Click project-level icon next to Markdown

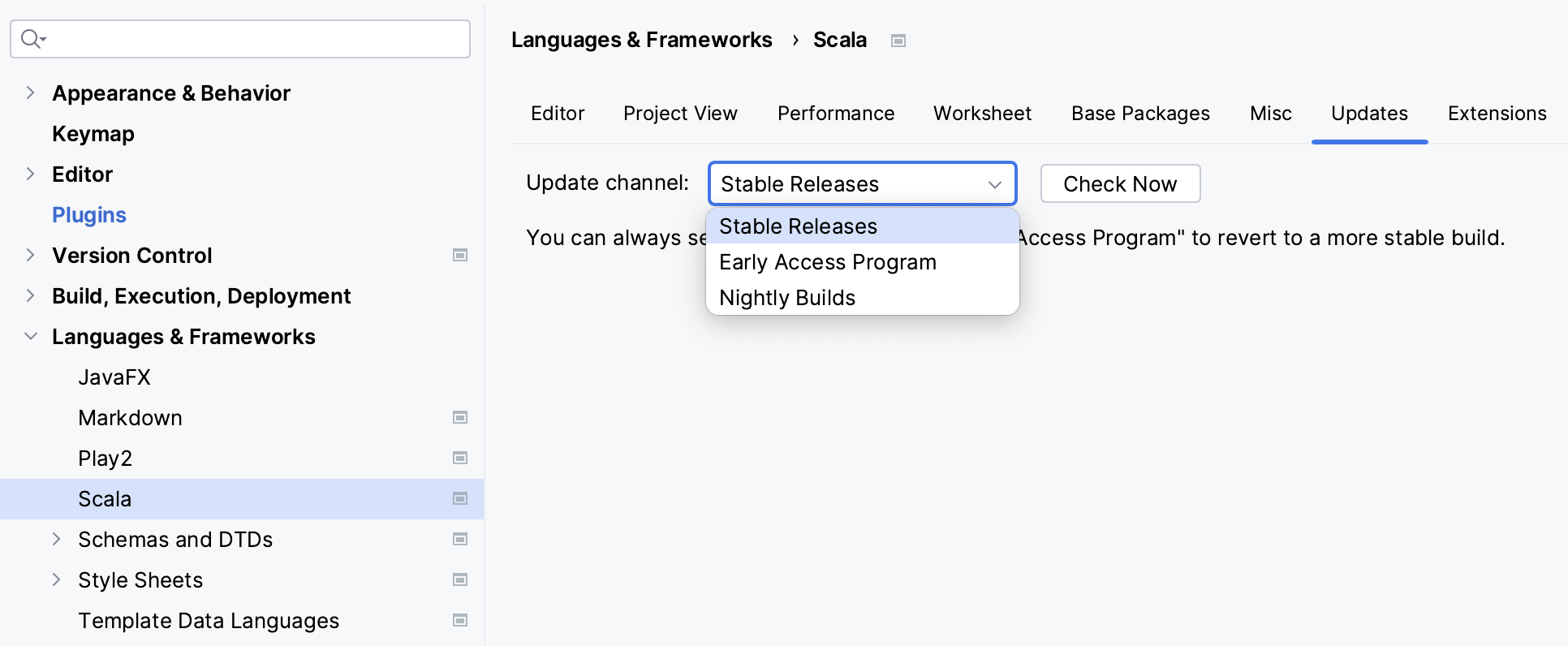(x=460, y=418)
